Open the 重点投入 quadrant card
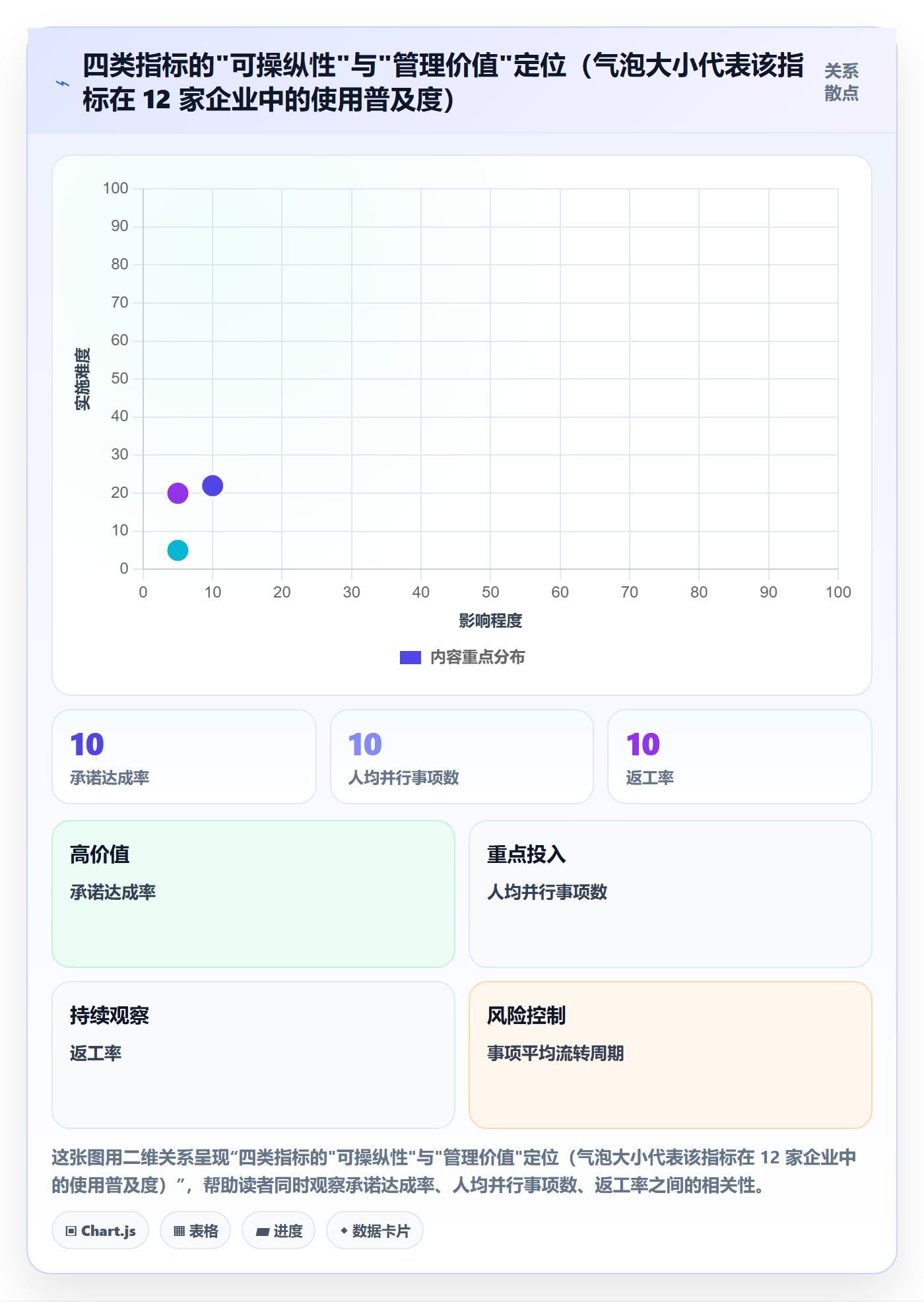The width and height of the screenshot is (924, 1302). (x=670, y=894)
